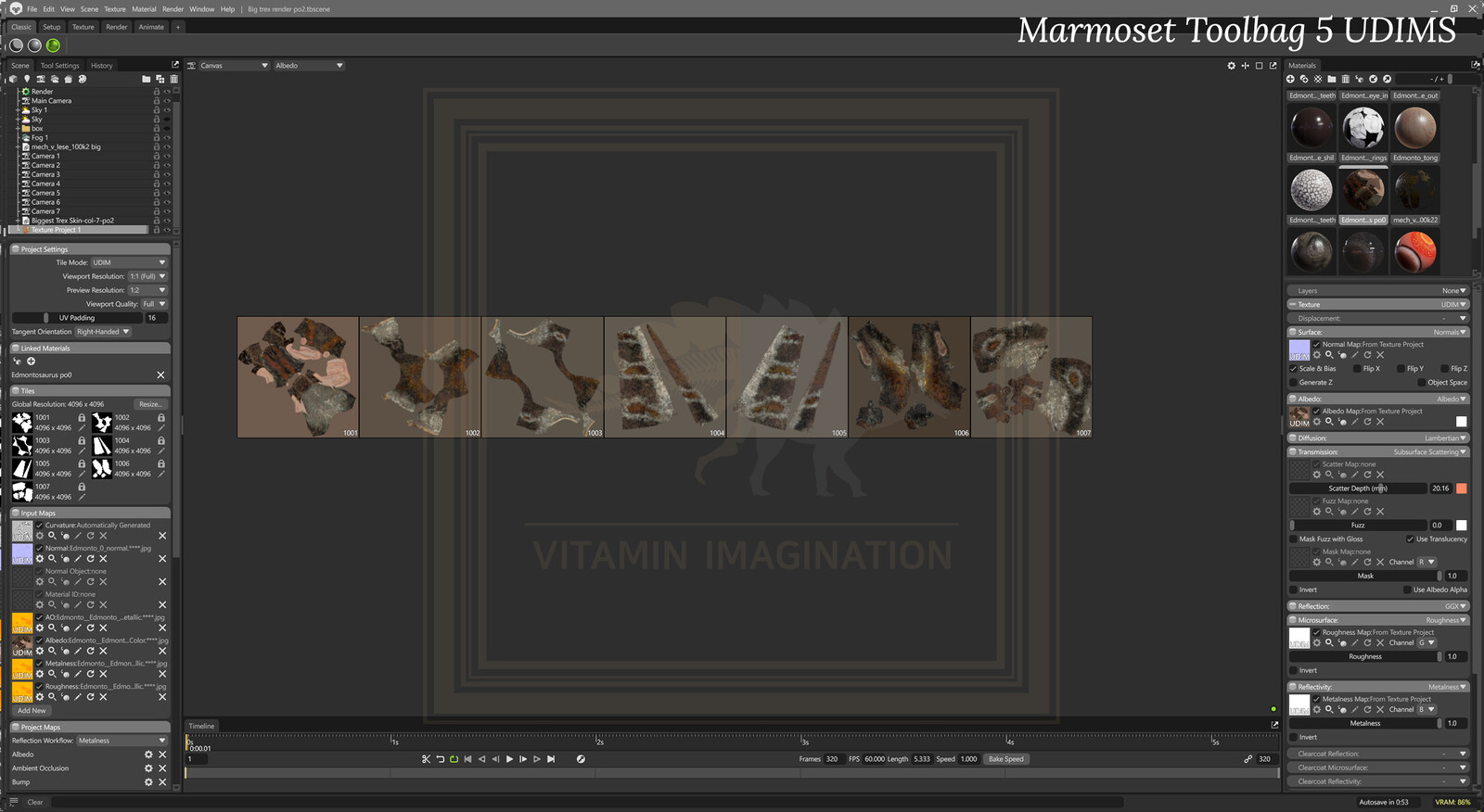This screenshot has width=1484, height=812.
Task: Open the Render menu
Action: [173, 9]
